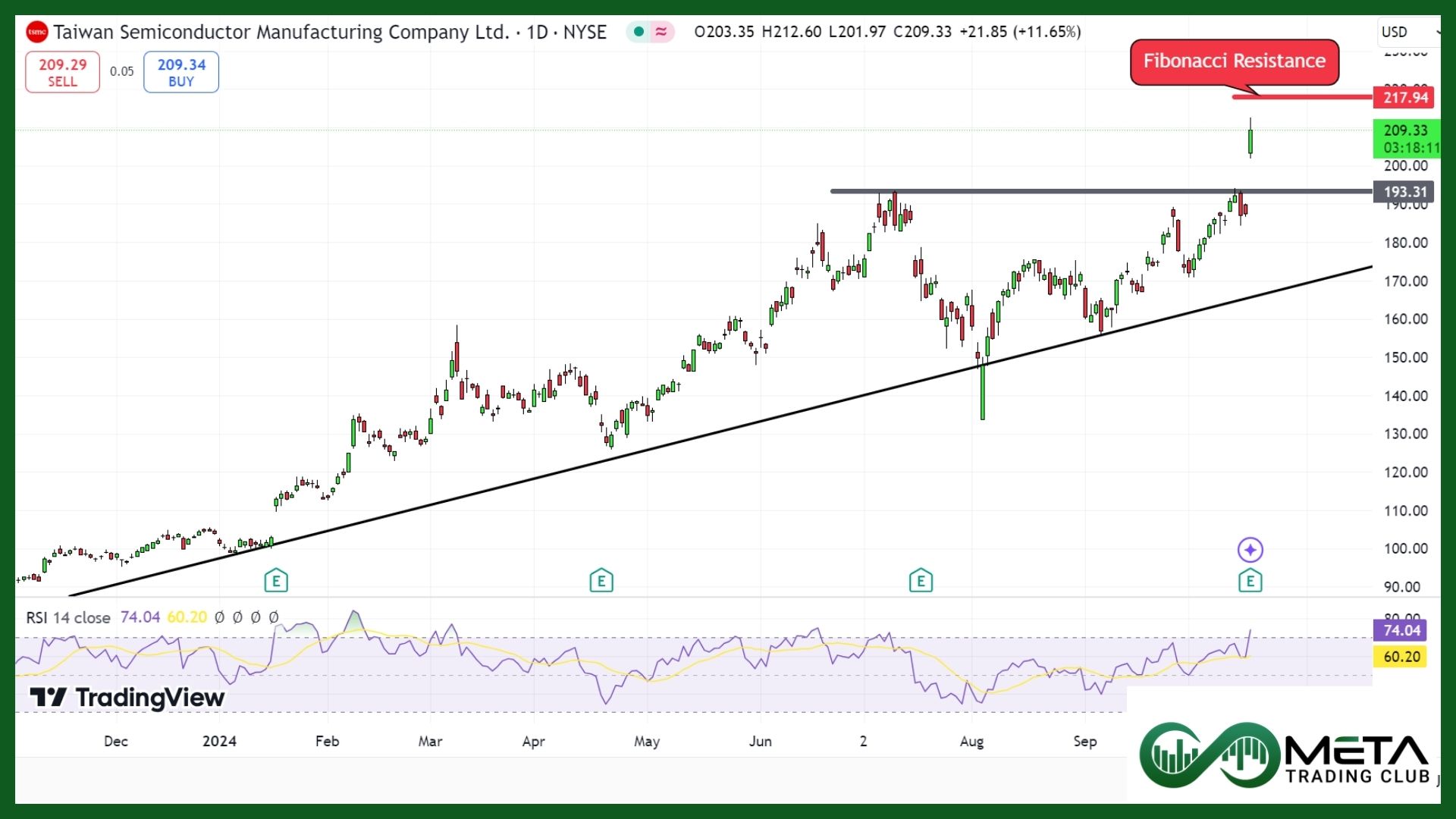Click the C209.33 close value in header
Image resolution: width=1456 pixels, height=819 pixels.
pos(922,32)
